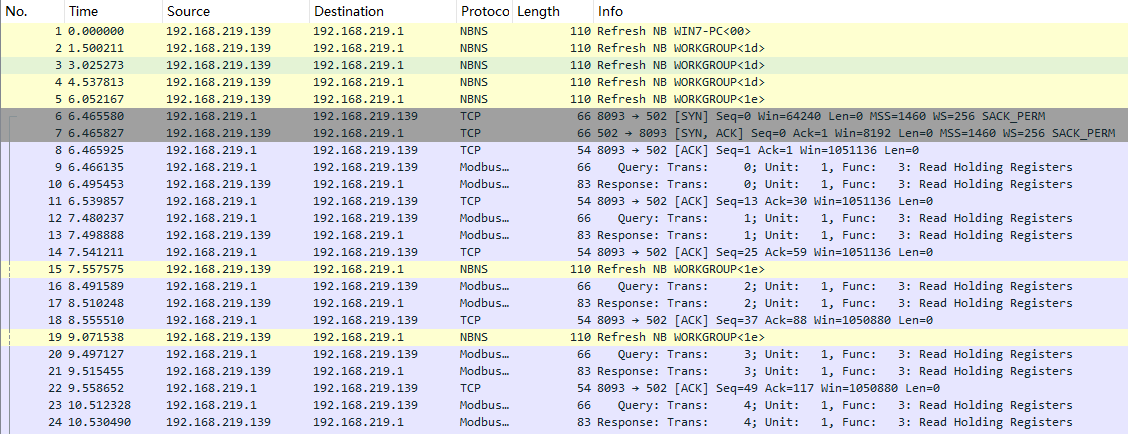This screenshot has height=434, width=1128.
Task: Select Modbus response Trans 3 packet 21
Action: point(564,371)
